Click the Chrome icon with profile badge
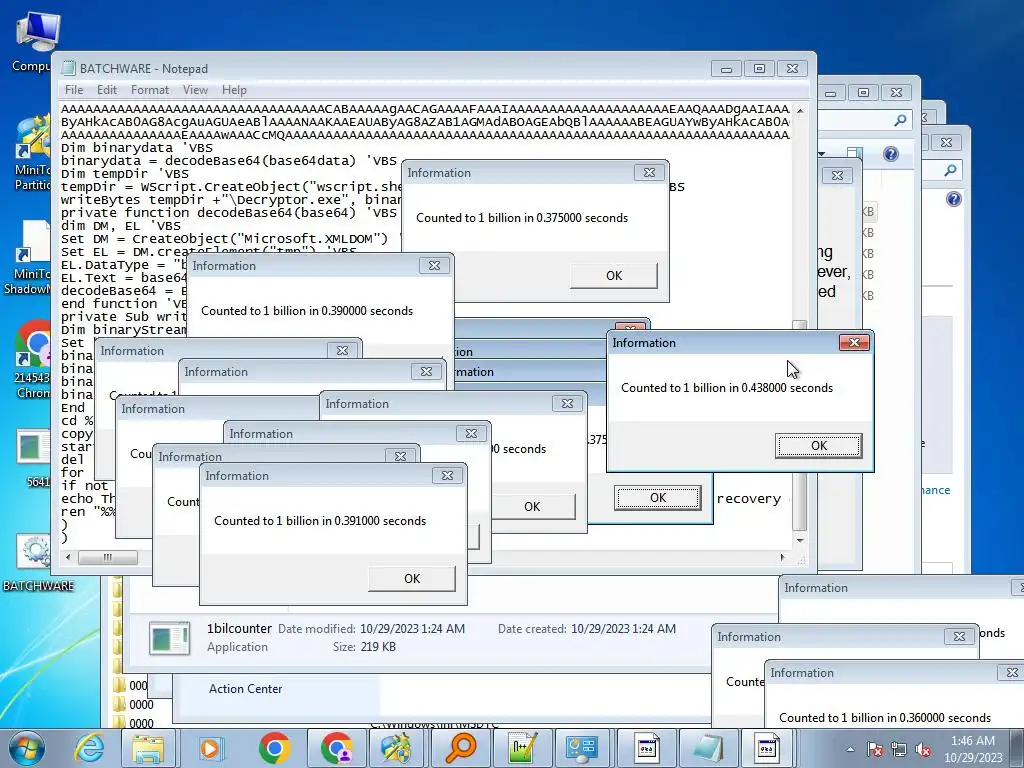This screenshot has height=768, width=1024. coord(337,748)
